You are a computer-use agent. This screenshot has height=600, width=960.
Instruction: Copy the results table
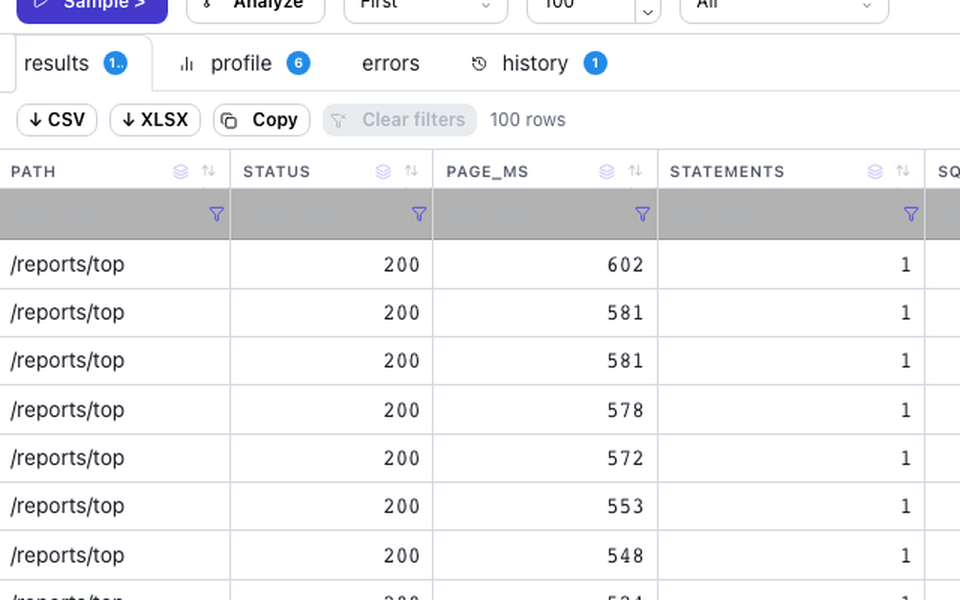pos(261,120)
